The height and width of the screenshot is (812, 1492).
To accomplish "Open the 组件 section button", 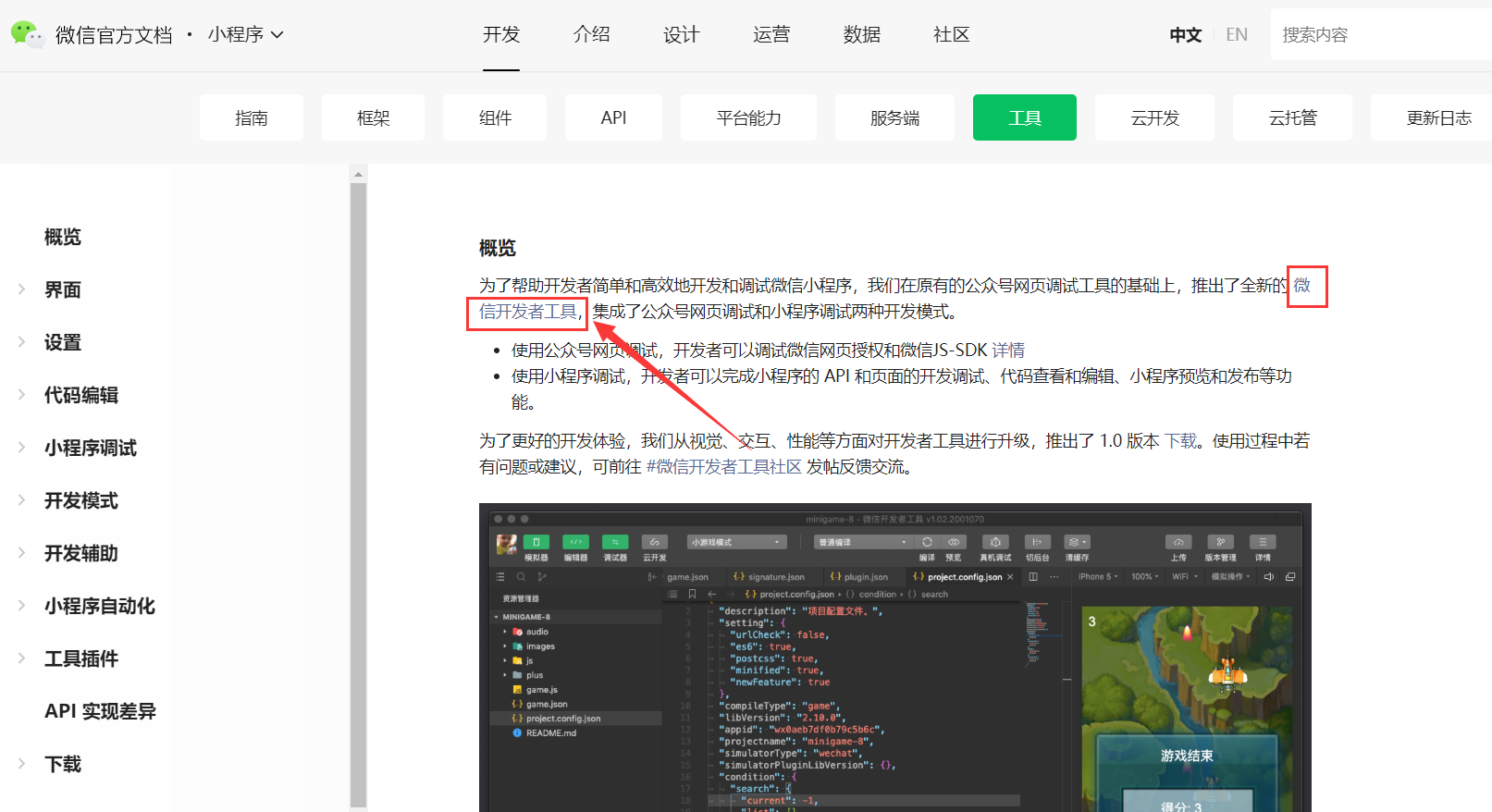I will [495, 117].
